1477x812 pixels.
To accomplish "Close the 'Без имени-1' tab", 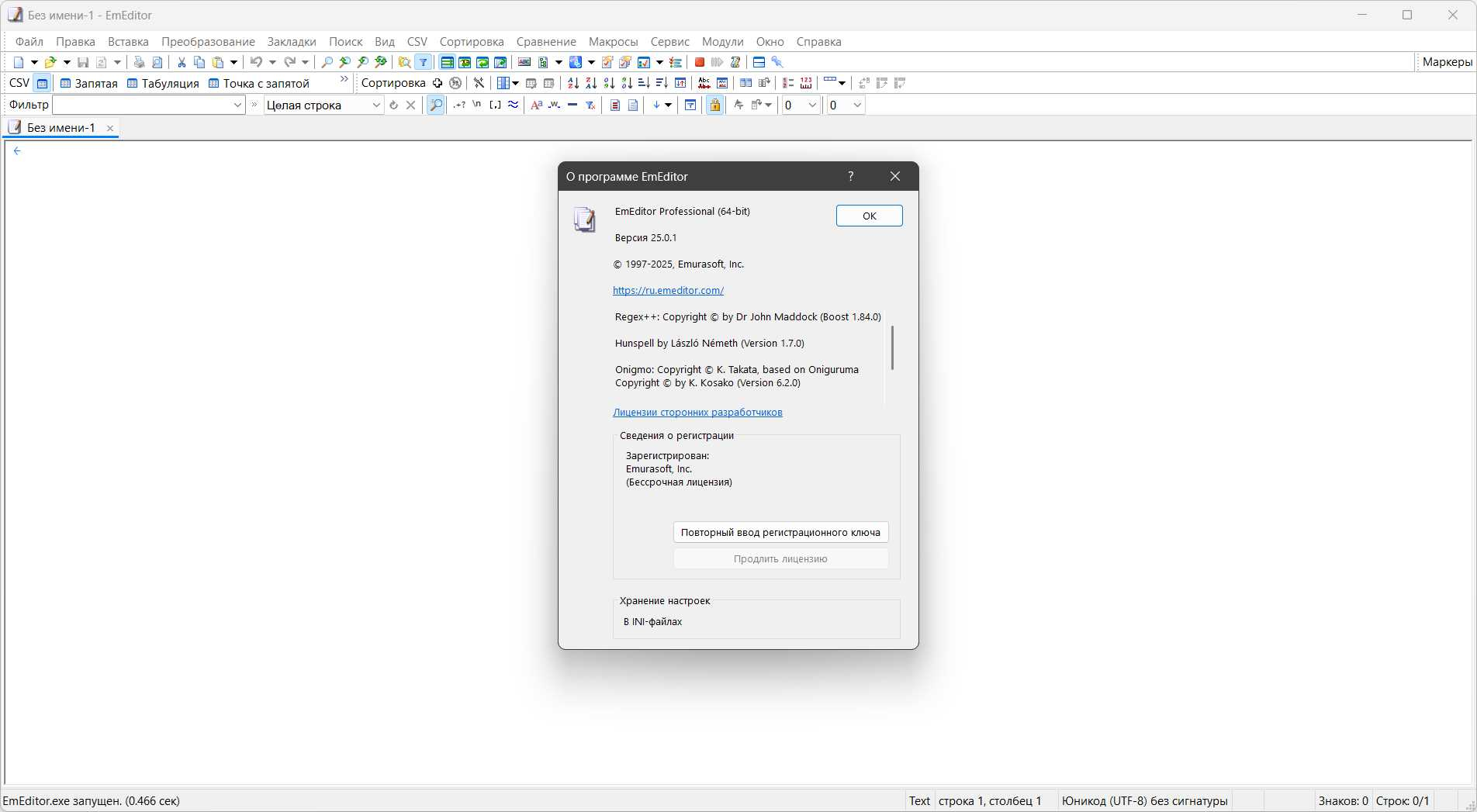I will point(110,128).
